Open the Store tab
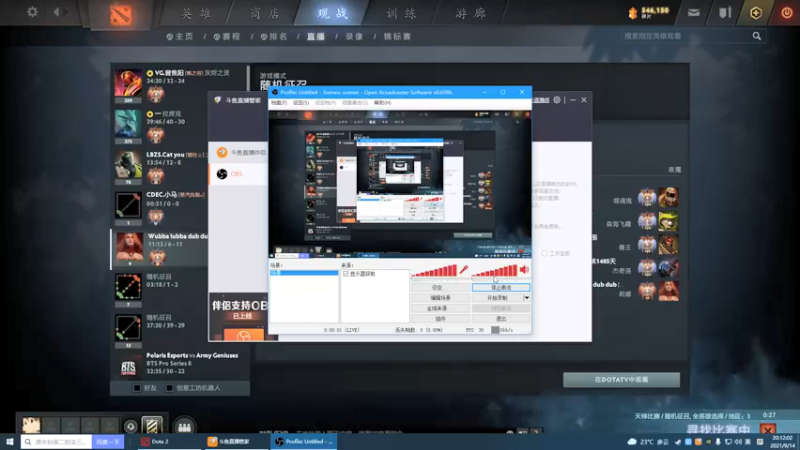 [x=265, y=13]
